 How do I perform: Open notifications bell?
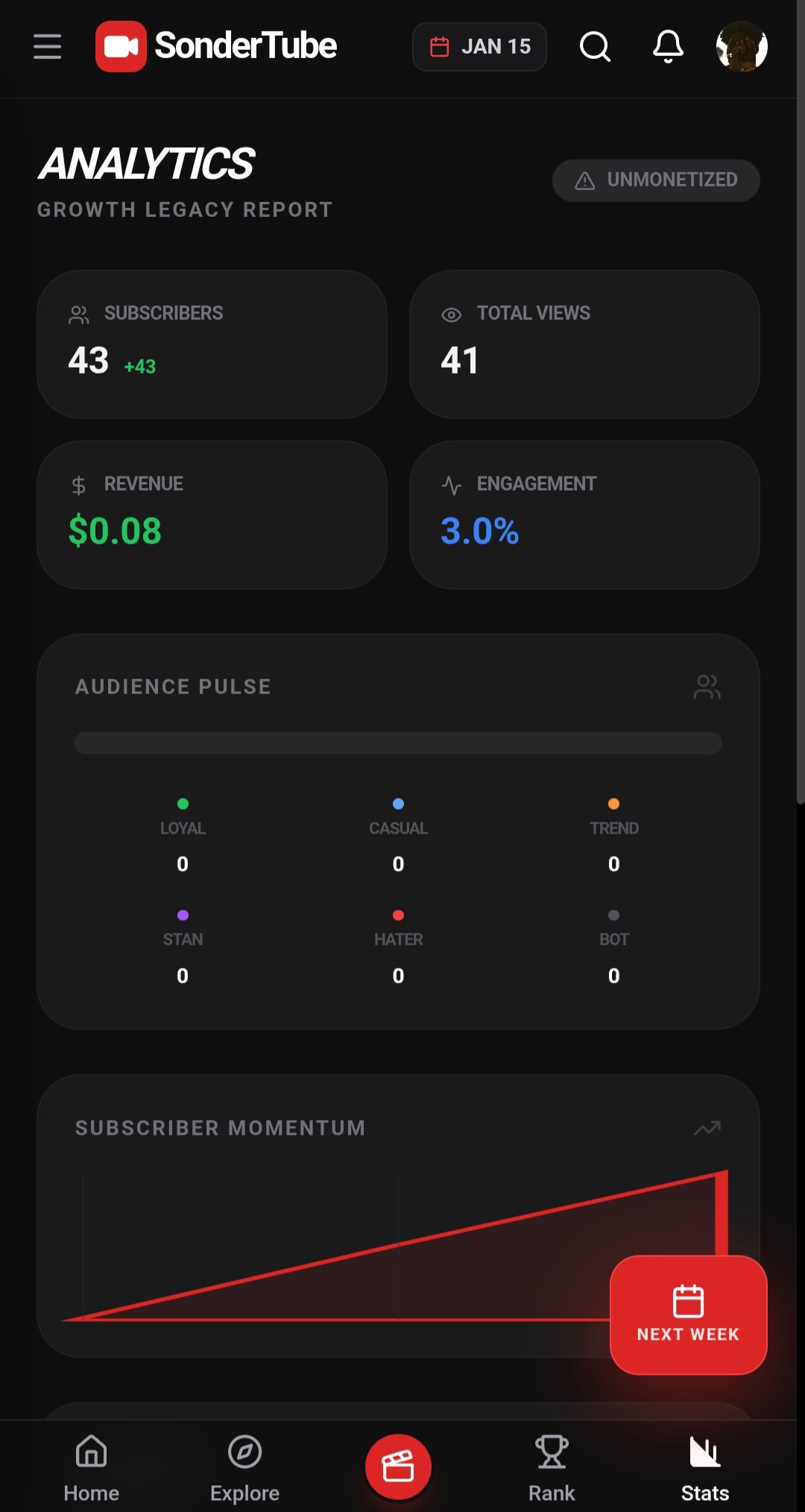point(668,46)
